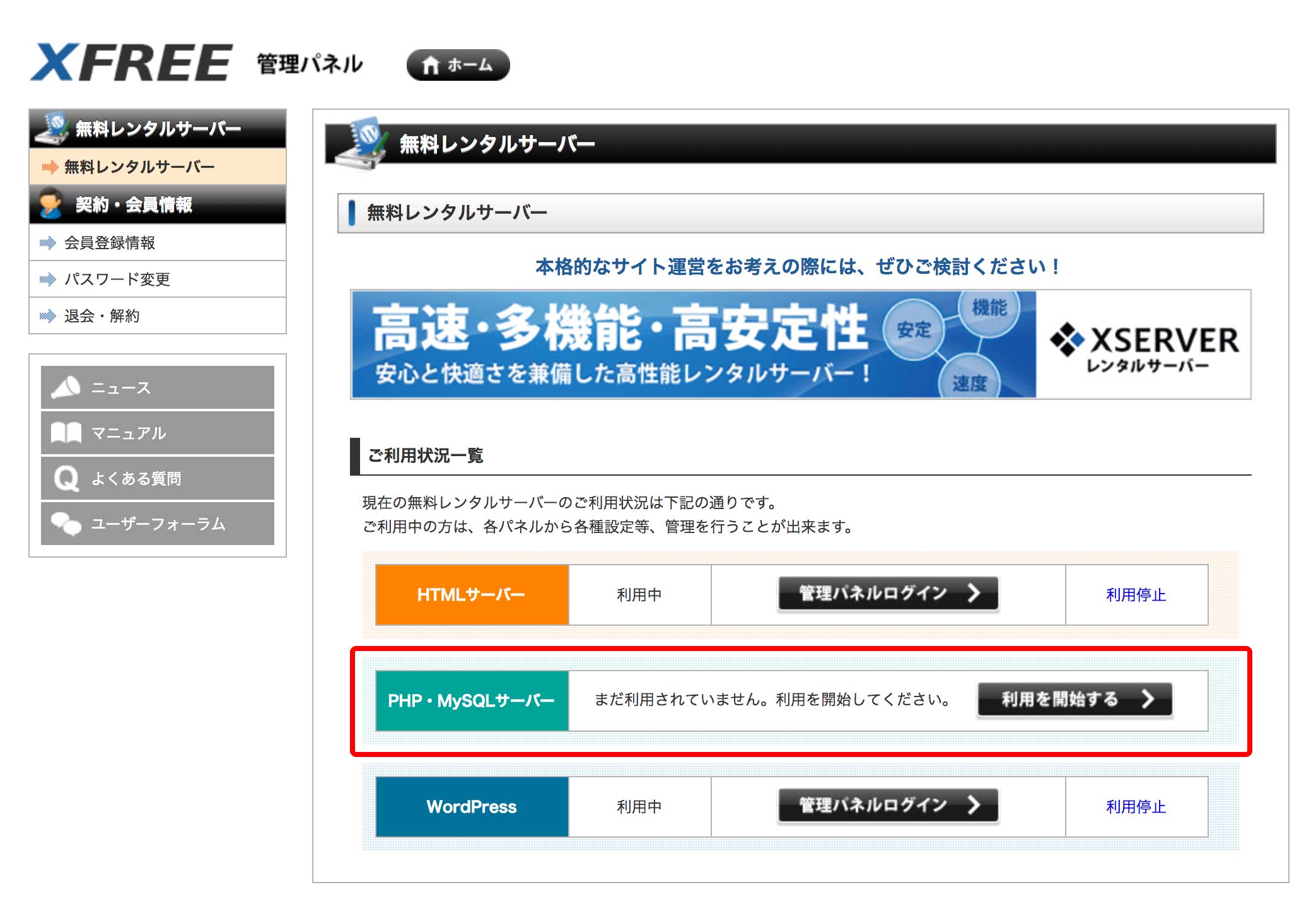Open パスワード変更 page
Image resolution: width=1316 pixels, height=904 pixels.
(x=158, y=279)
